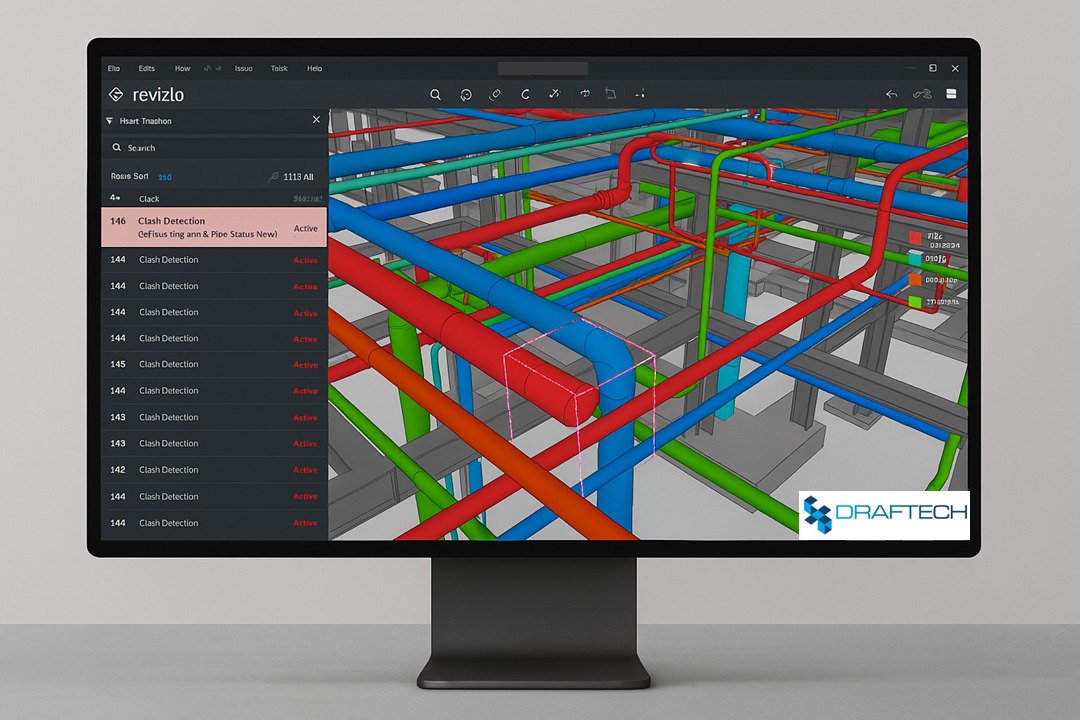The height and width of the screenshot is (720, 1080).
Task: Select the clash 142 Clash Detection entry
Action: tap(214, 470)
